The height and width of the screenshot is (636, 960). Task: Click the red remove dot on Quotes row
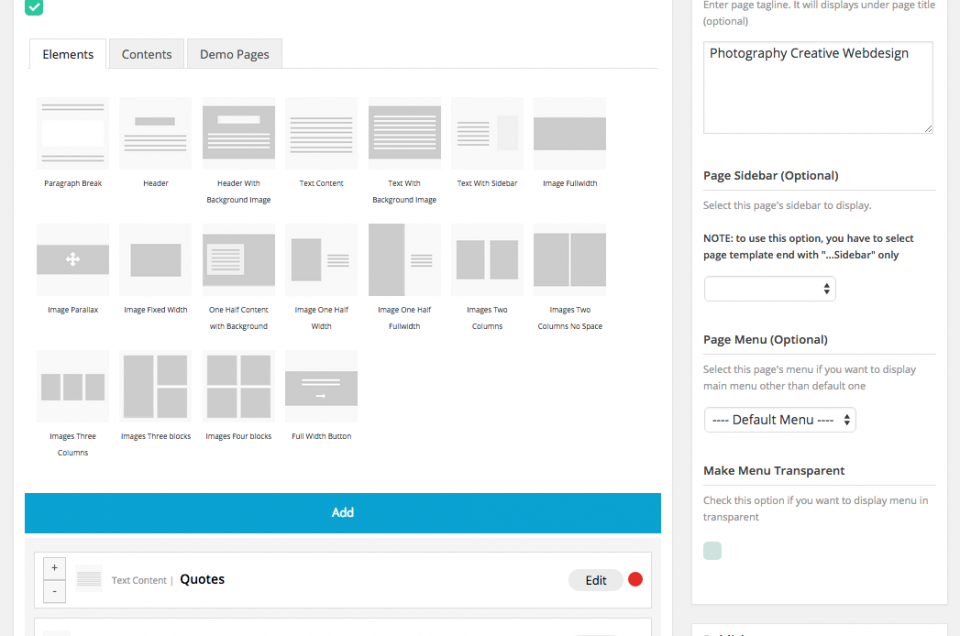(x=636, y=579)
